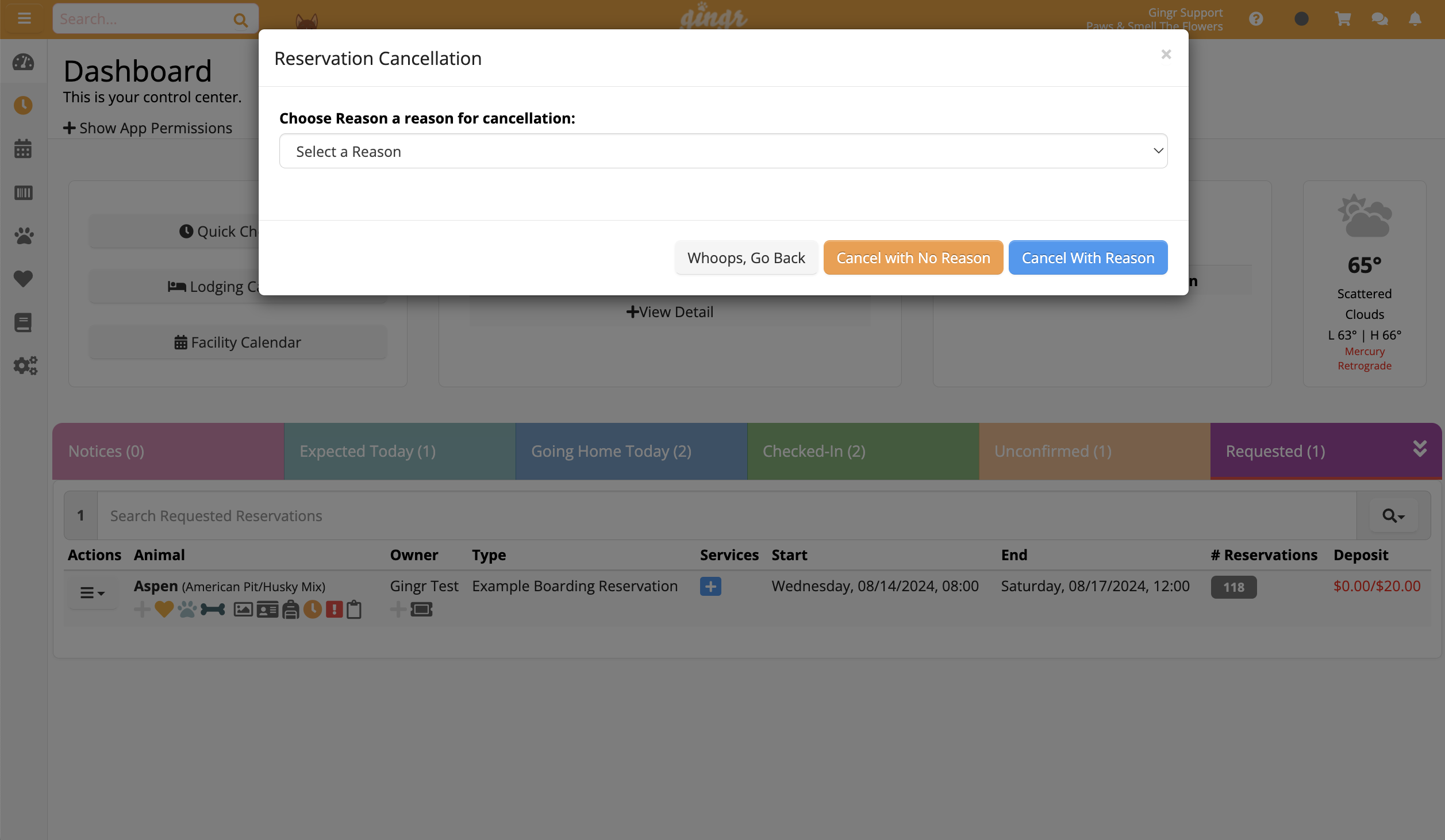Click the Example Boarding Reservation type
1445x840 pixels.
(x=575, y=586)
